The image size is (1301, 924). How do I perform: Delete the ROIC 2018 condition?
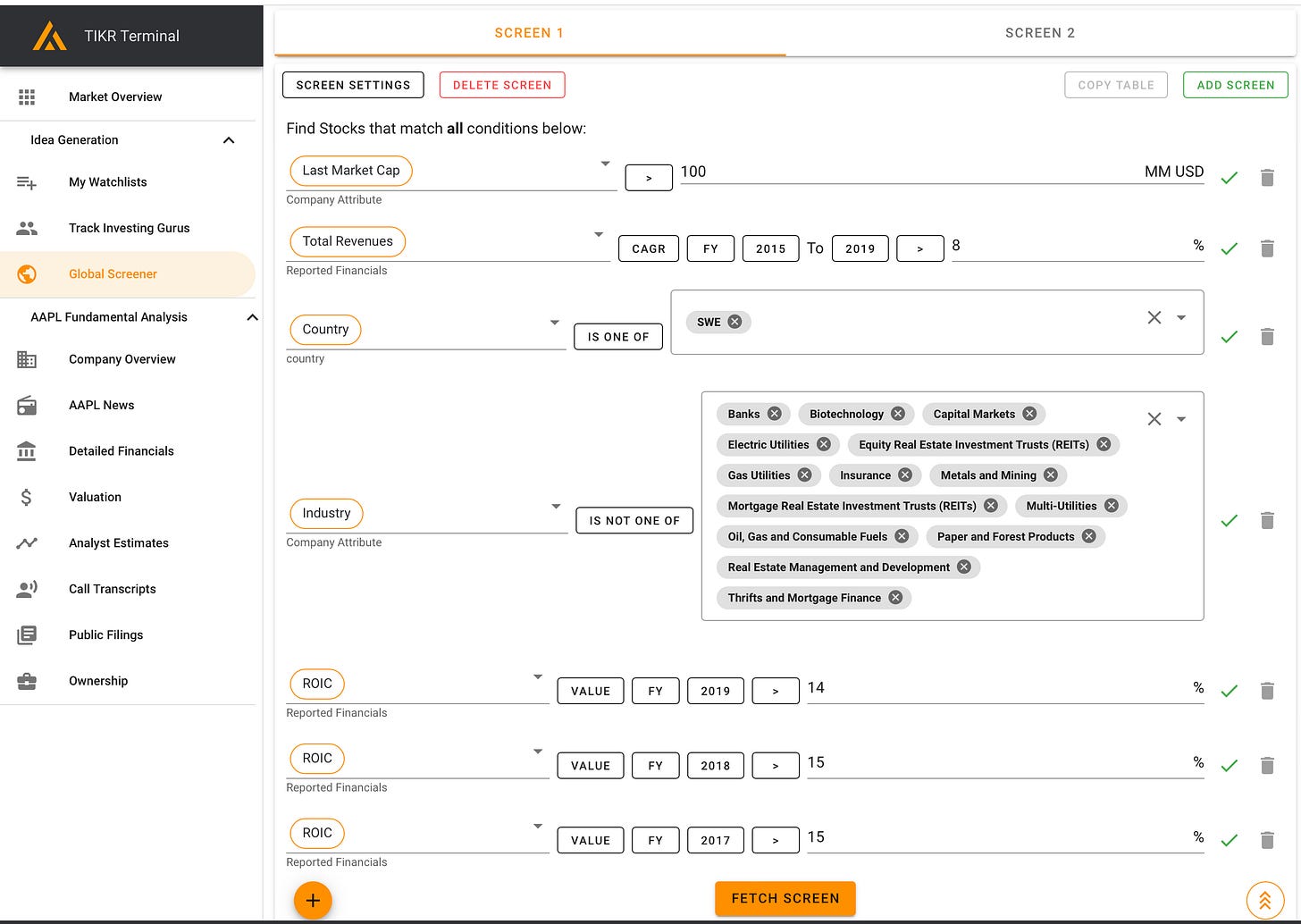click(x=1267, y=765)
